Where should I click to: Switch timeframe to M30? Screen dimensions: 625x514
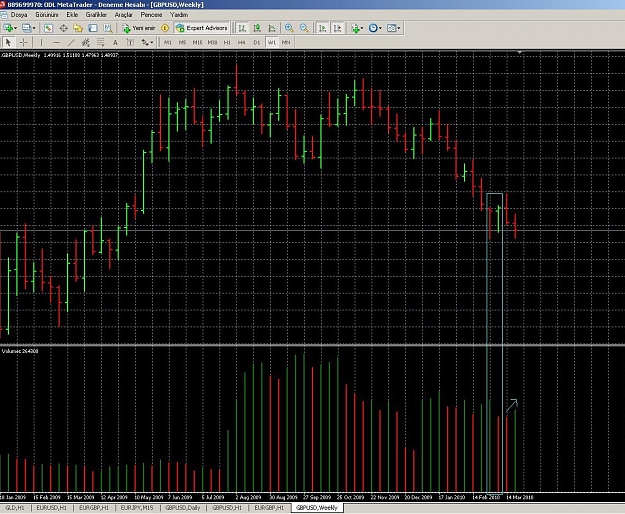coord(212,42)
